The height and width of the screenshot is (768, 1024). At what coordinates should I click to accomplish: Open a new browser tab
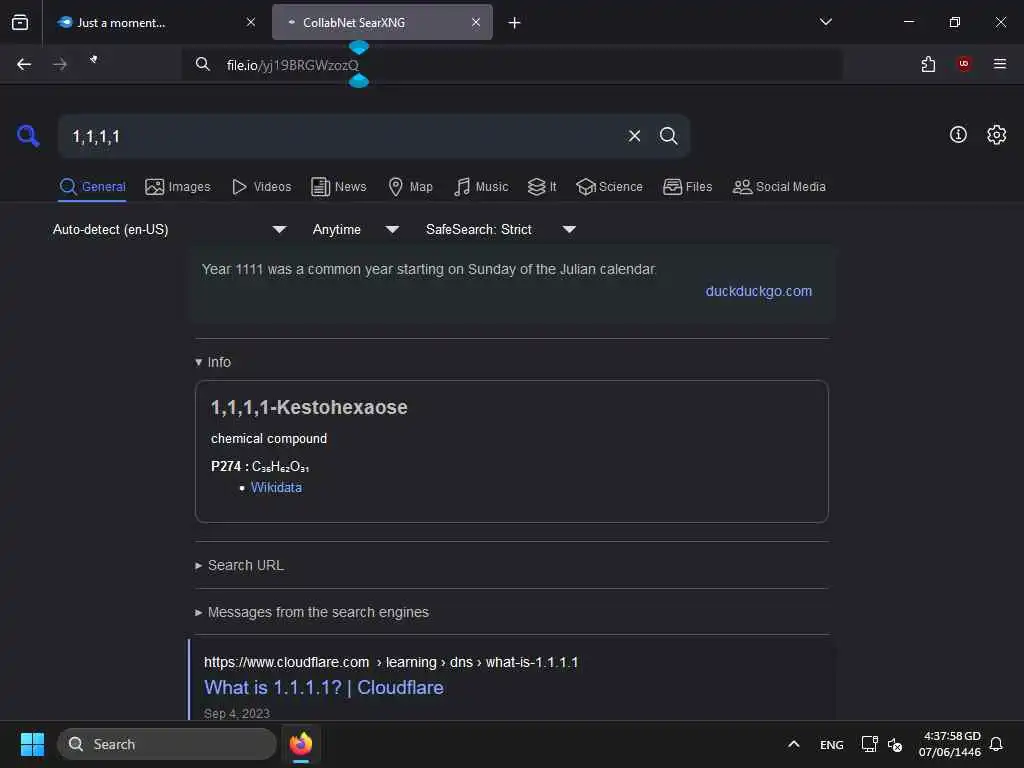pos(514,23)
